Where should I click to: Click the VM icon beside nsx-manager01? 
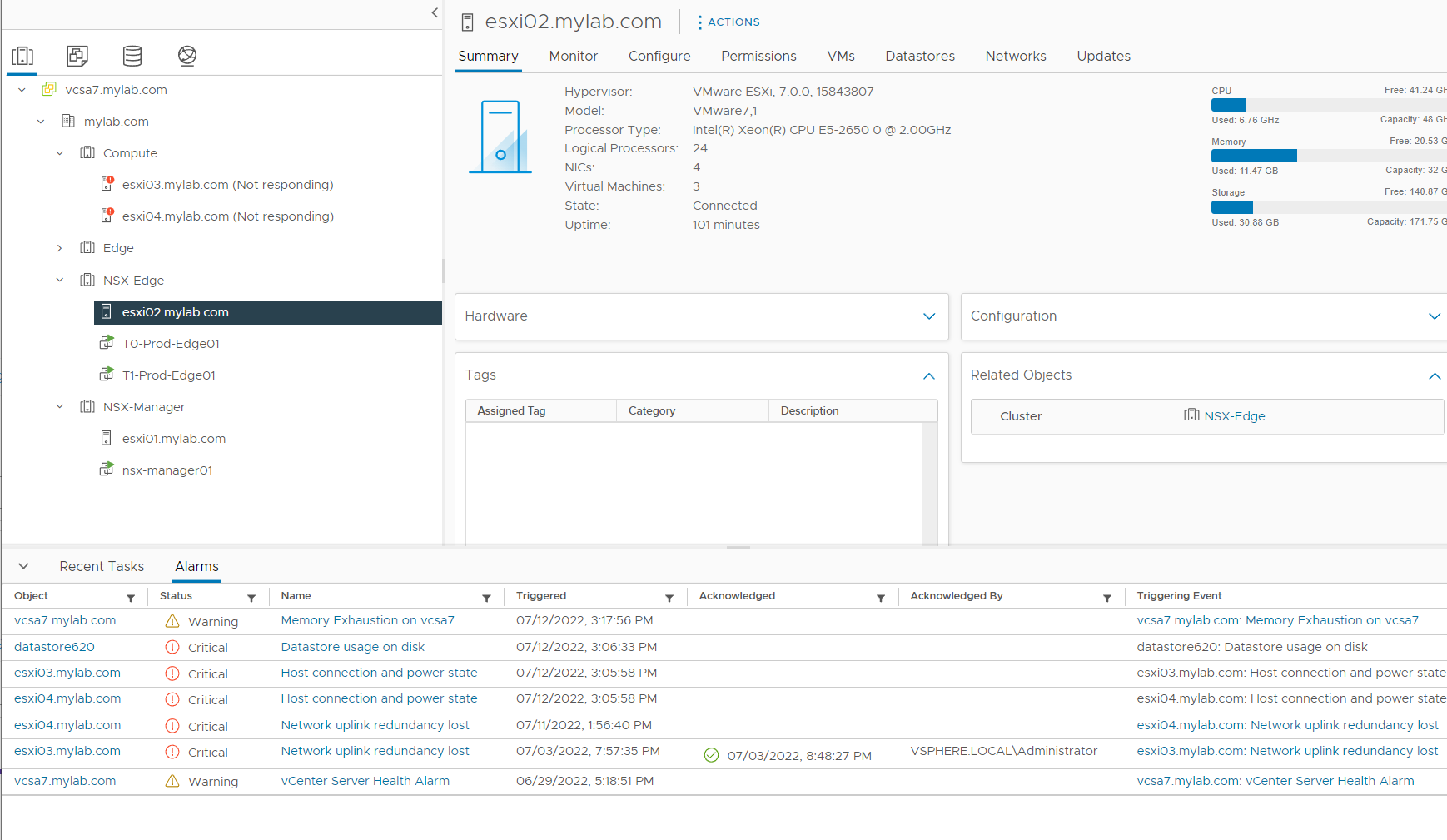(107, 470)
